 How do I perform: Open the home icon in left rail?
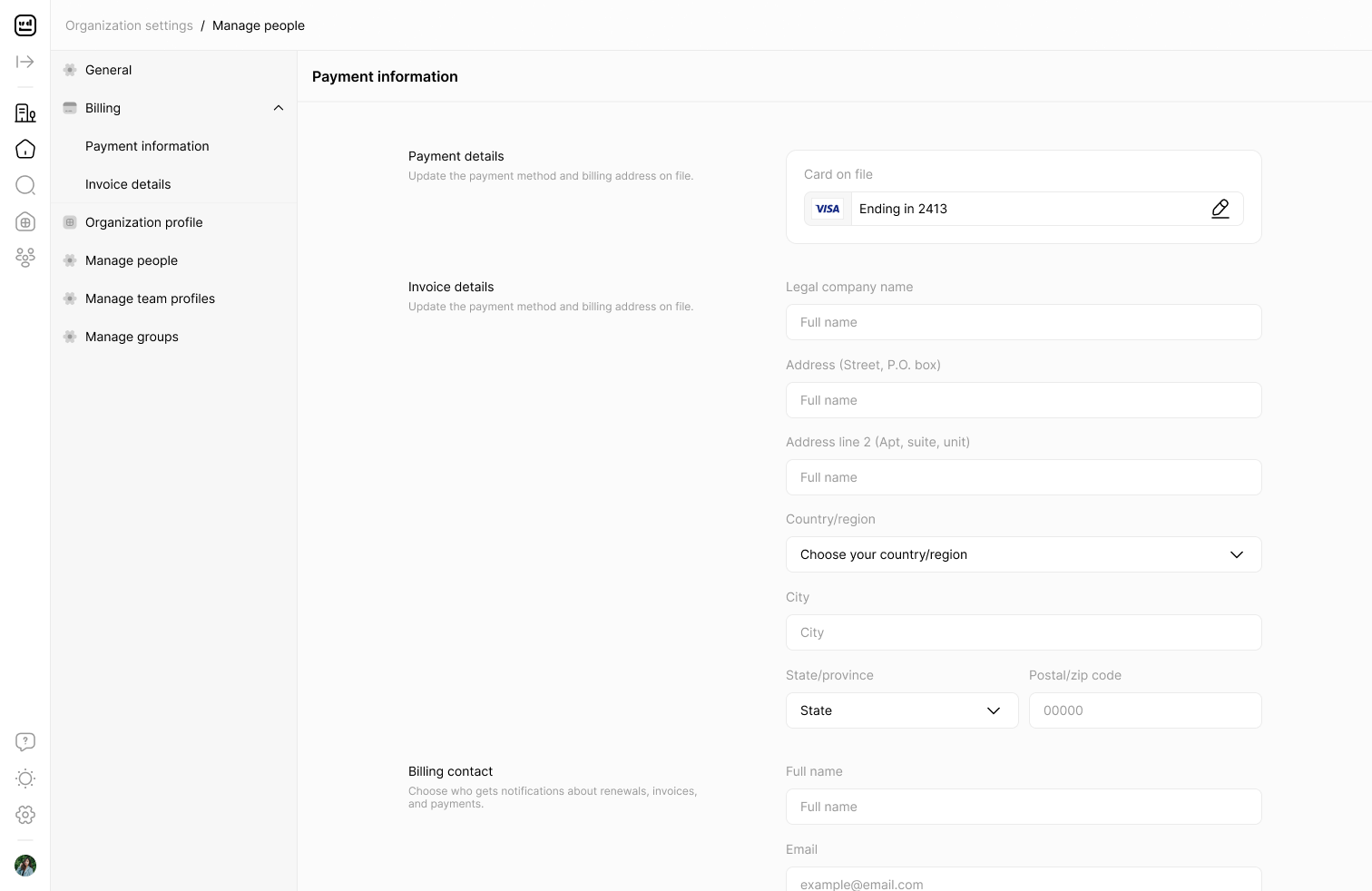[x=25, y=149]
